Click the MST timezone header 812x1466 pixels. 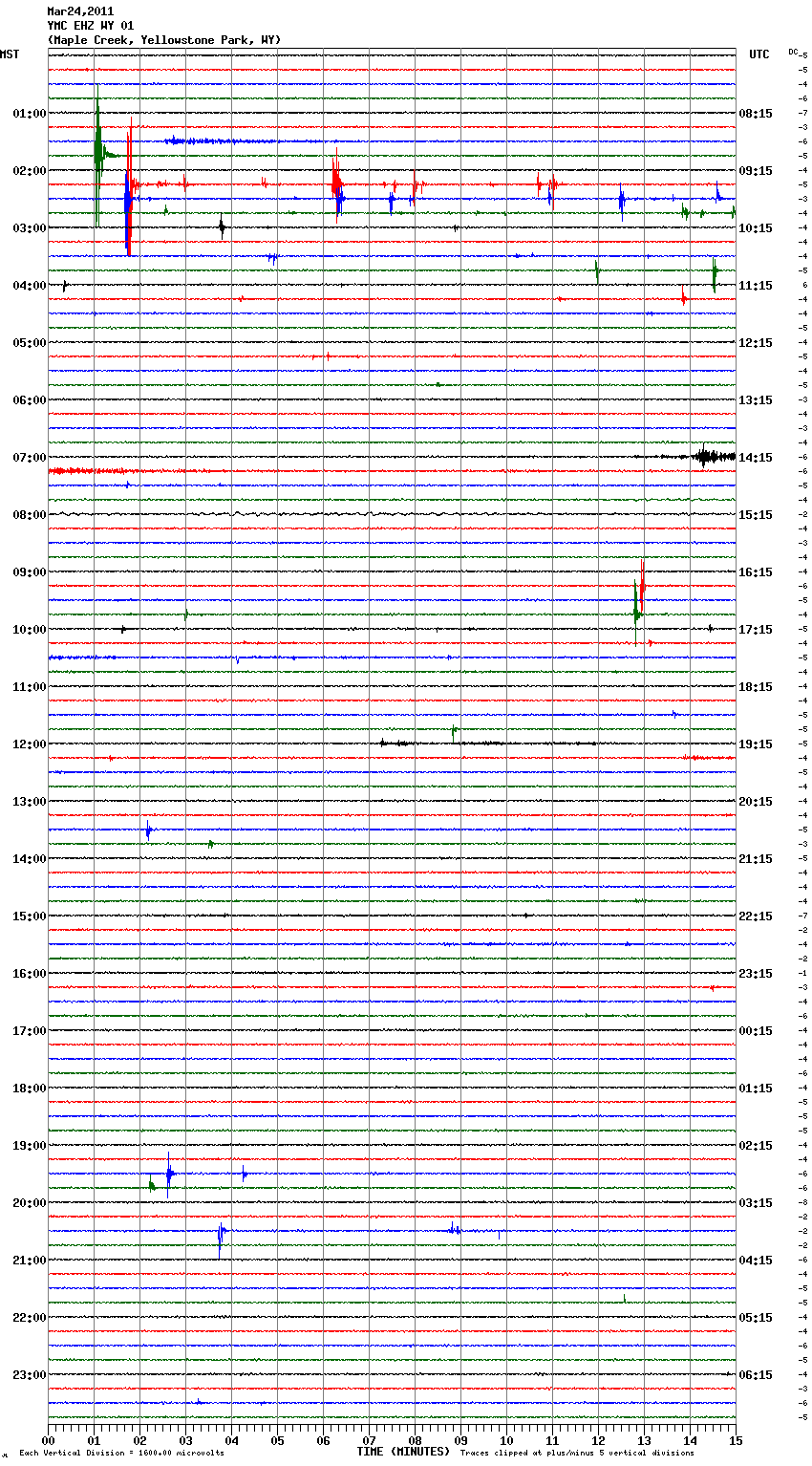point(10,54)
